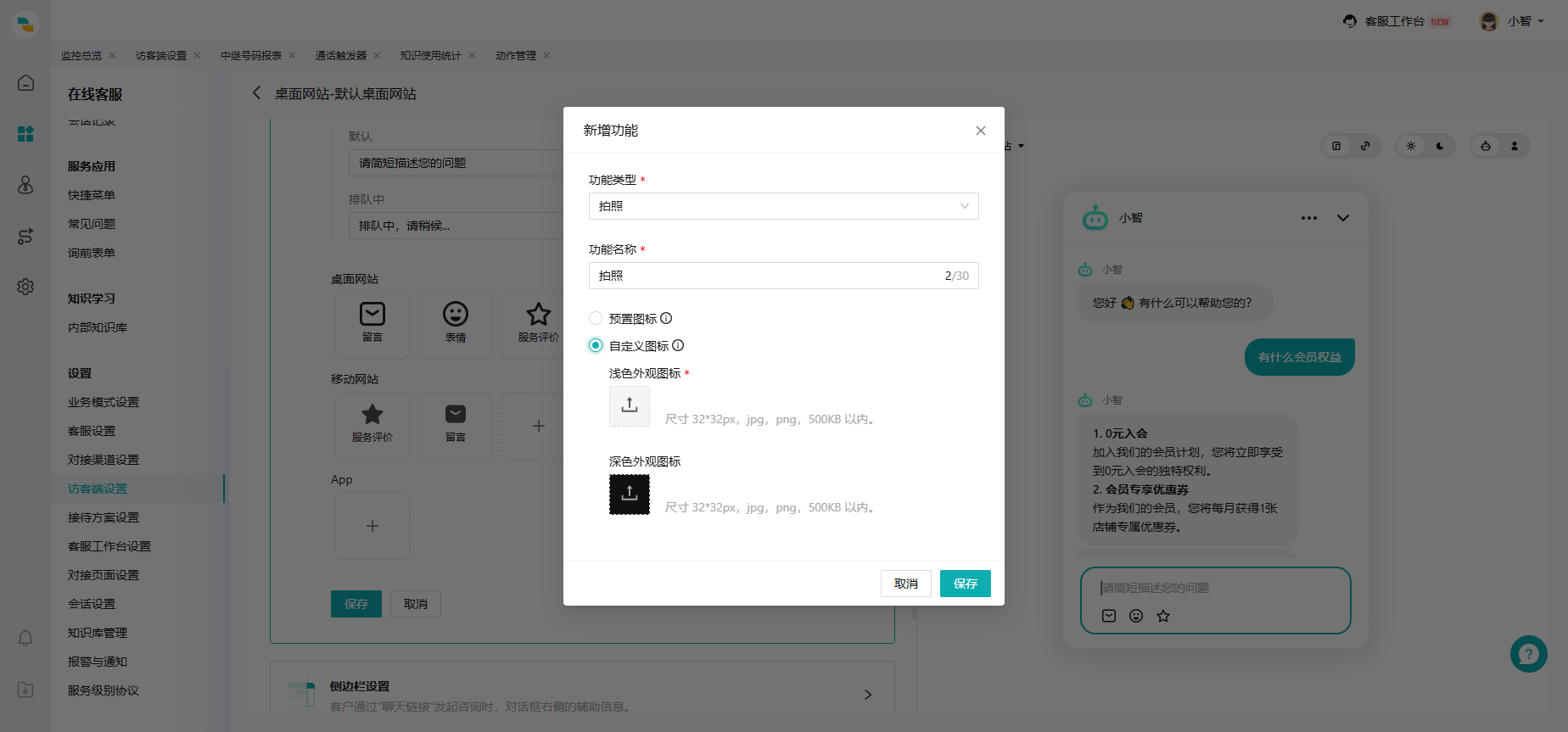The height and width of the screenshot is (732, 1568).
Task: Click the 表情 smiley icon tile
Action: pos(456,325)
